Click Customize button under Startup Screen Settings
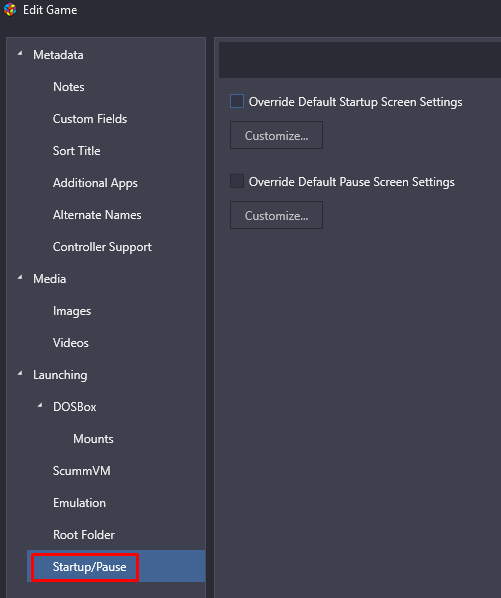The width and height of the screenshot is (501, 598). 276,135
